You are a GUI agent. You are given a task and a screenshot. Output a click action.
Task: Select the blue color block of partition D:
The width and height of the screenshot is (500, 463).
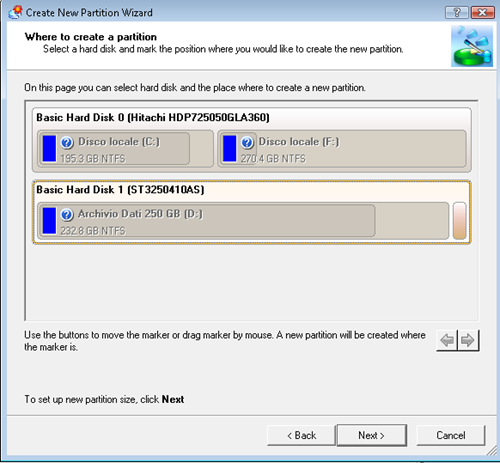pos(49,220)
